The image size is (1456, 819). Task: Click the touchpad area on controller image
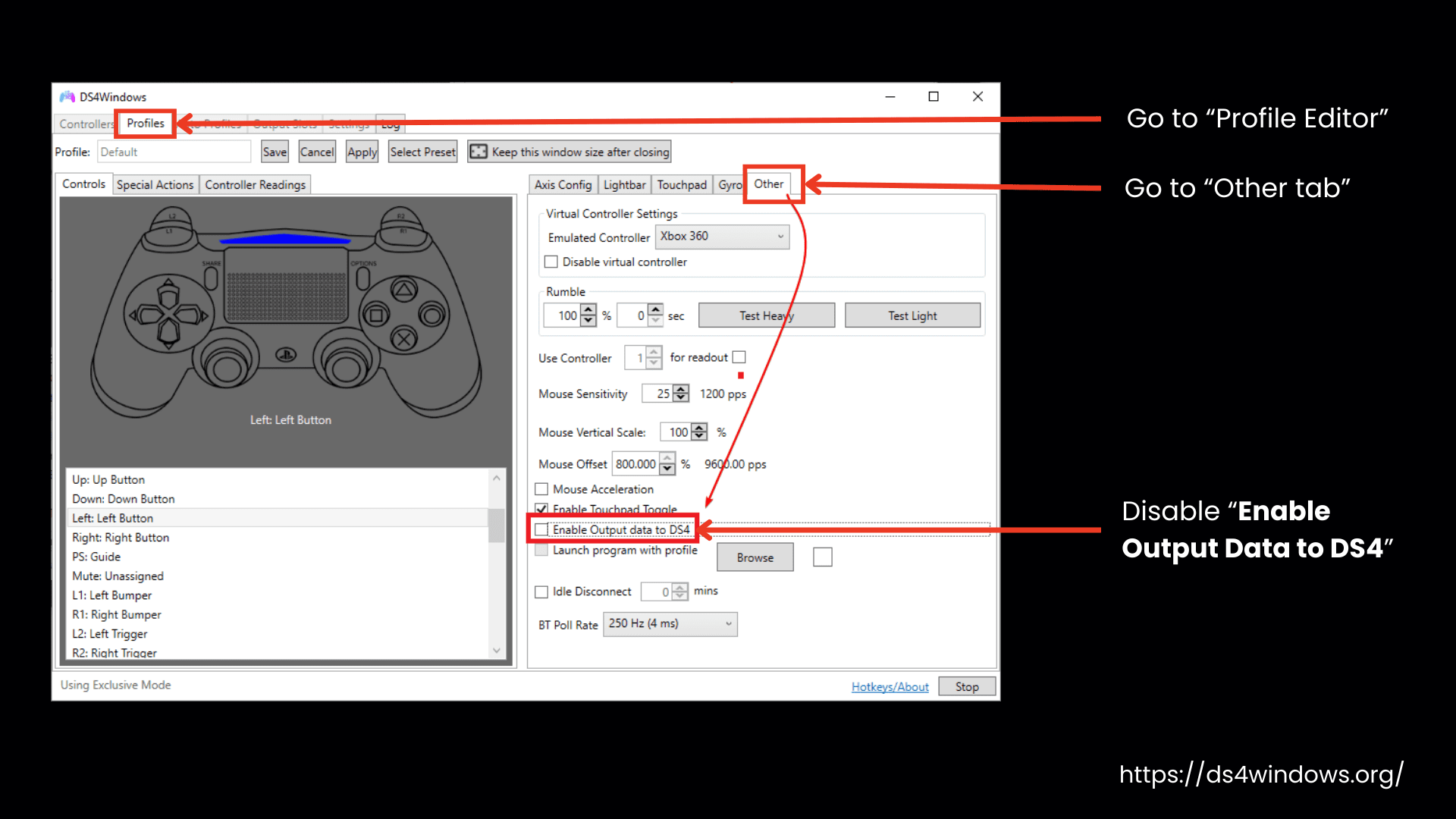[x=286, y=287]
